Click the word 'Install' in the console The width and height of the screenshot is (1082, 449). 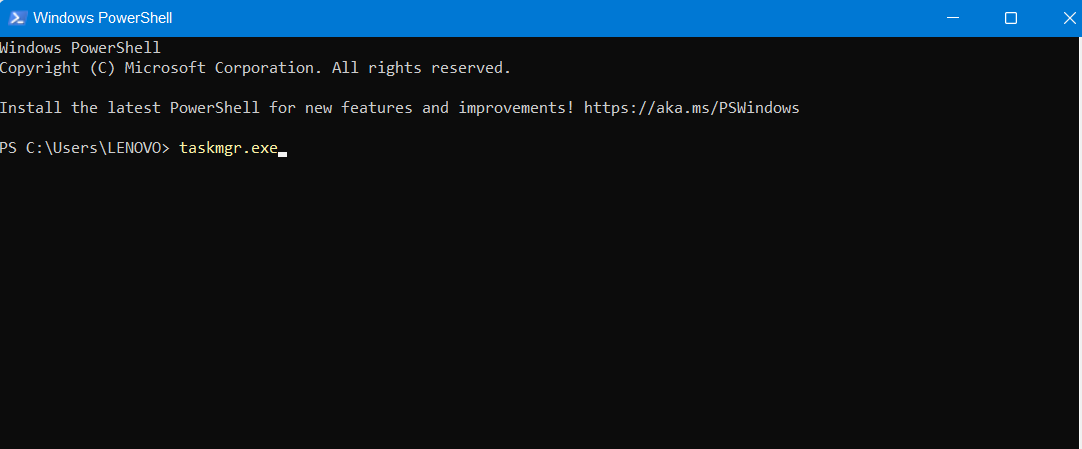coord(30,107)
